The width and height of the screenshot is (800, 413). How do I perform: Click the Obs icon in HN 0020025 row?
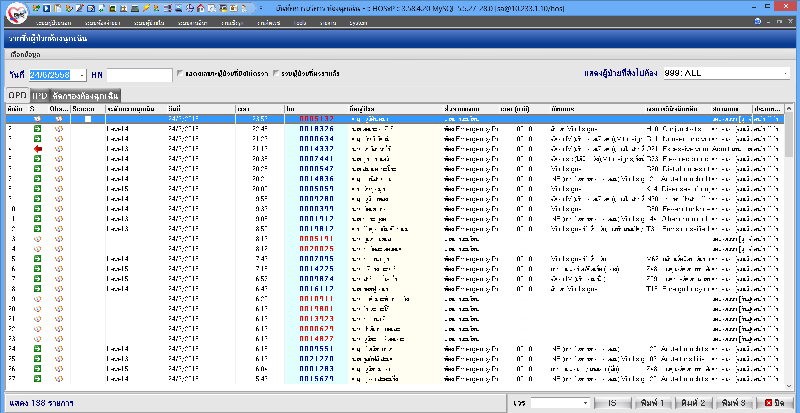59,249
